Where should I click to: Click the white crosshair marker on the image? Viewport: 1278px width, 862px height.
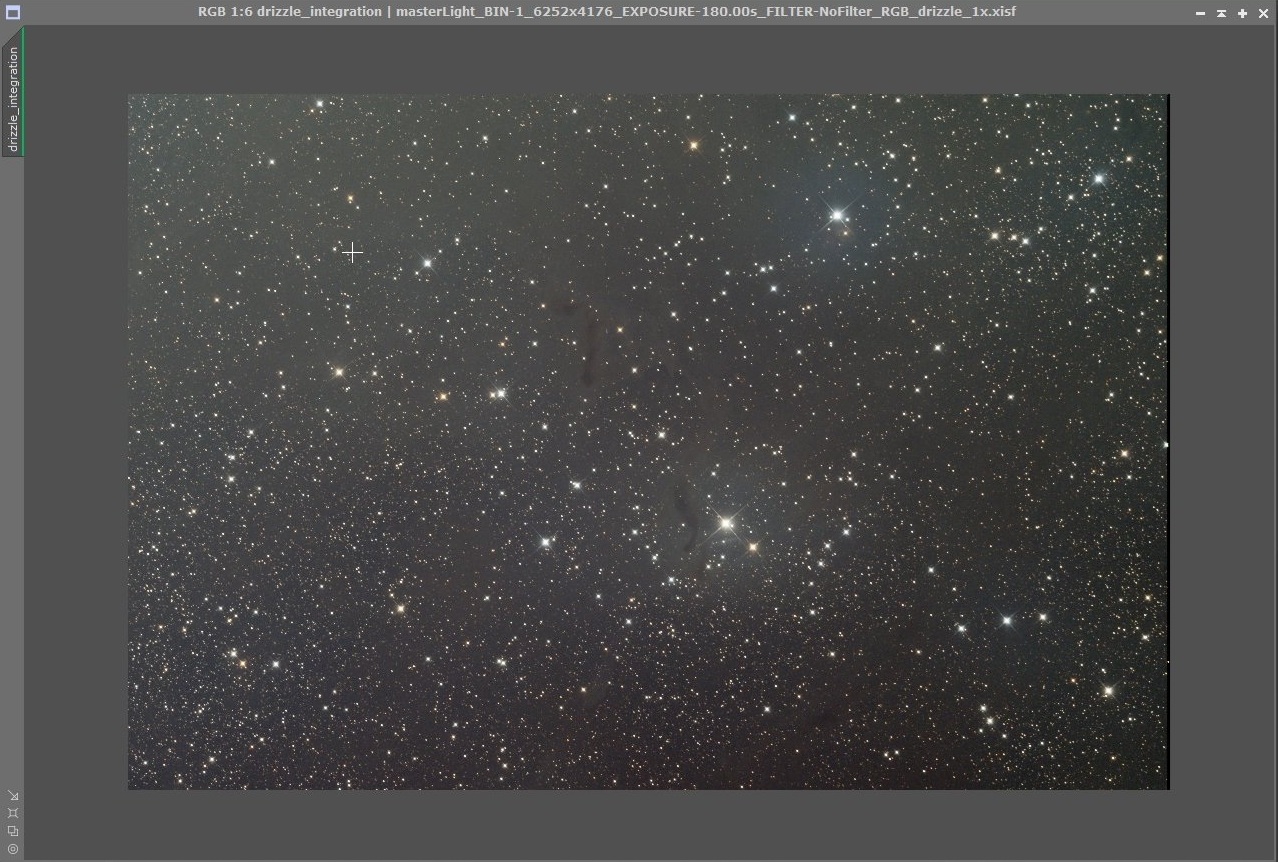pos(352,253)
